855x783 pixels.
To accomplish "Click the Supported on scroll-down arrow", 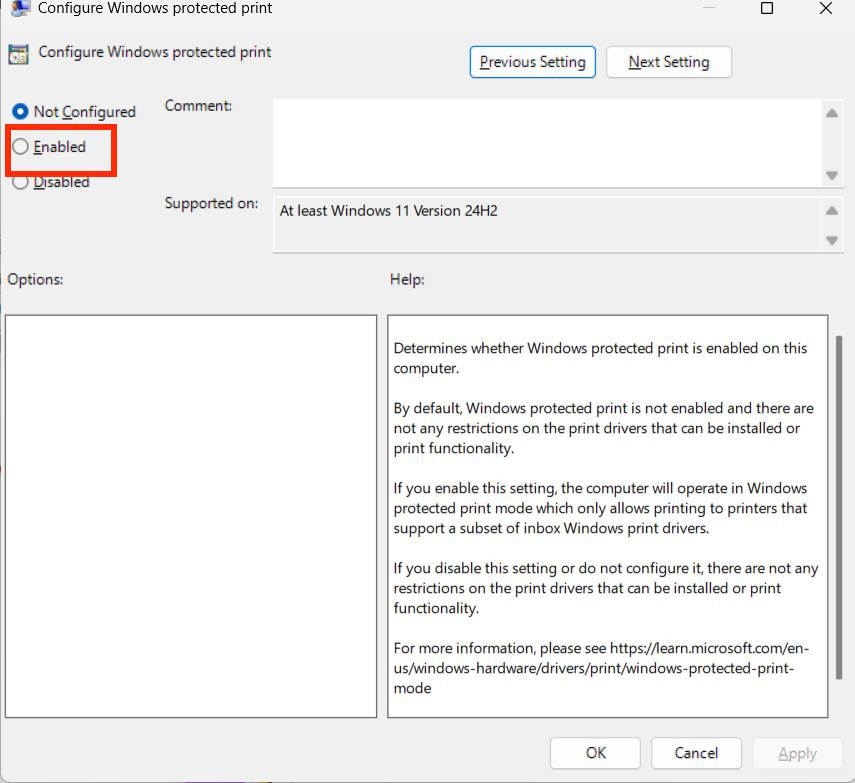I will pos(833,240).
